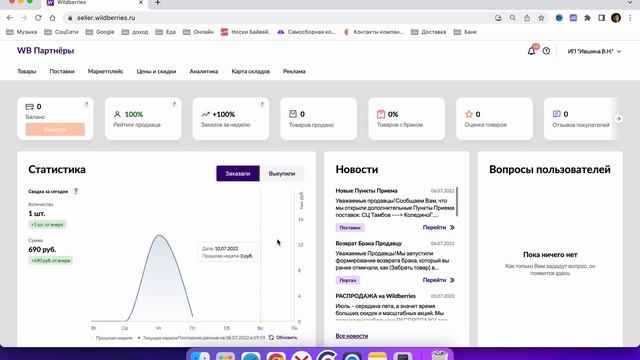Click the Поставки news tag
The width and height of the screenshot is (640, 360).
point(350,228)
